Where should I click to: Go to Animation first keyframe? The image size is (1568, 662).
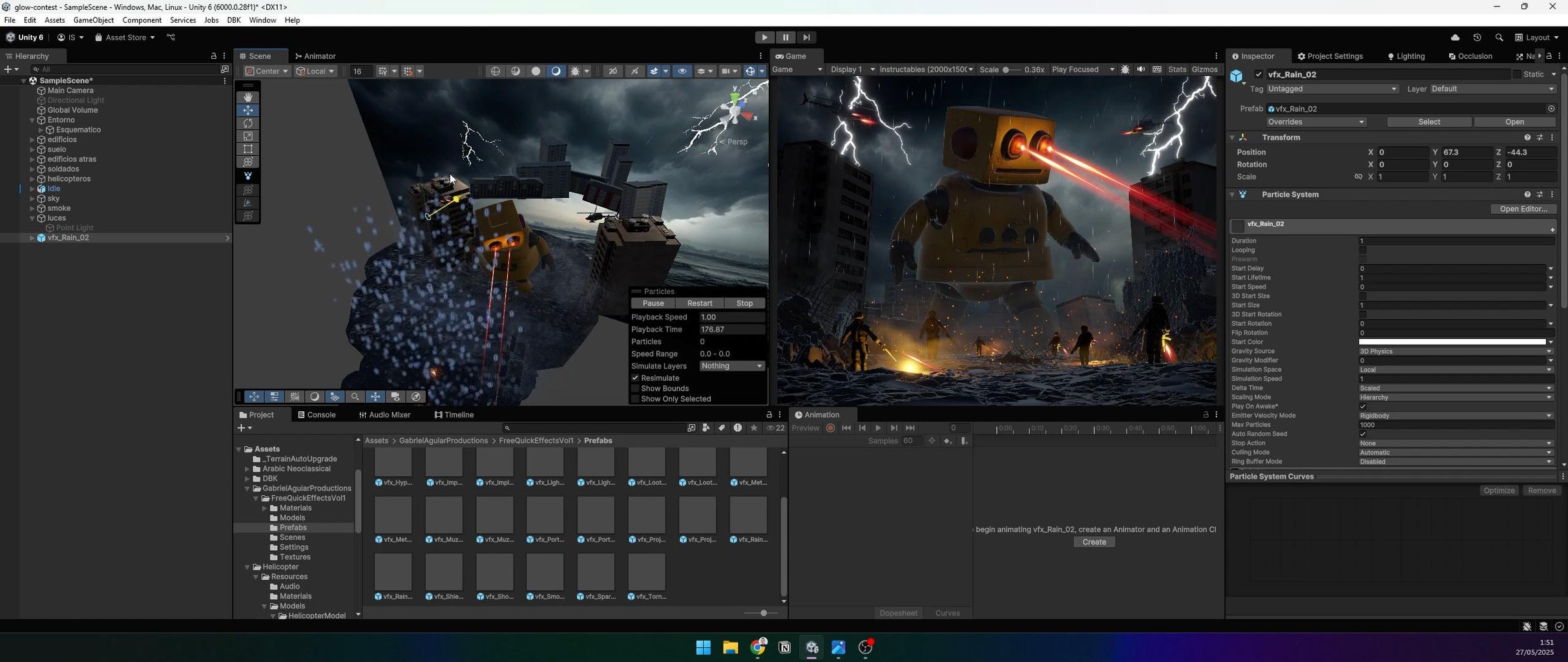846,428
